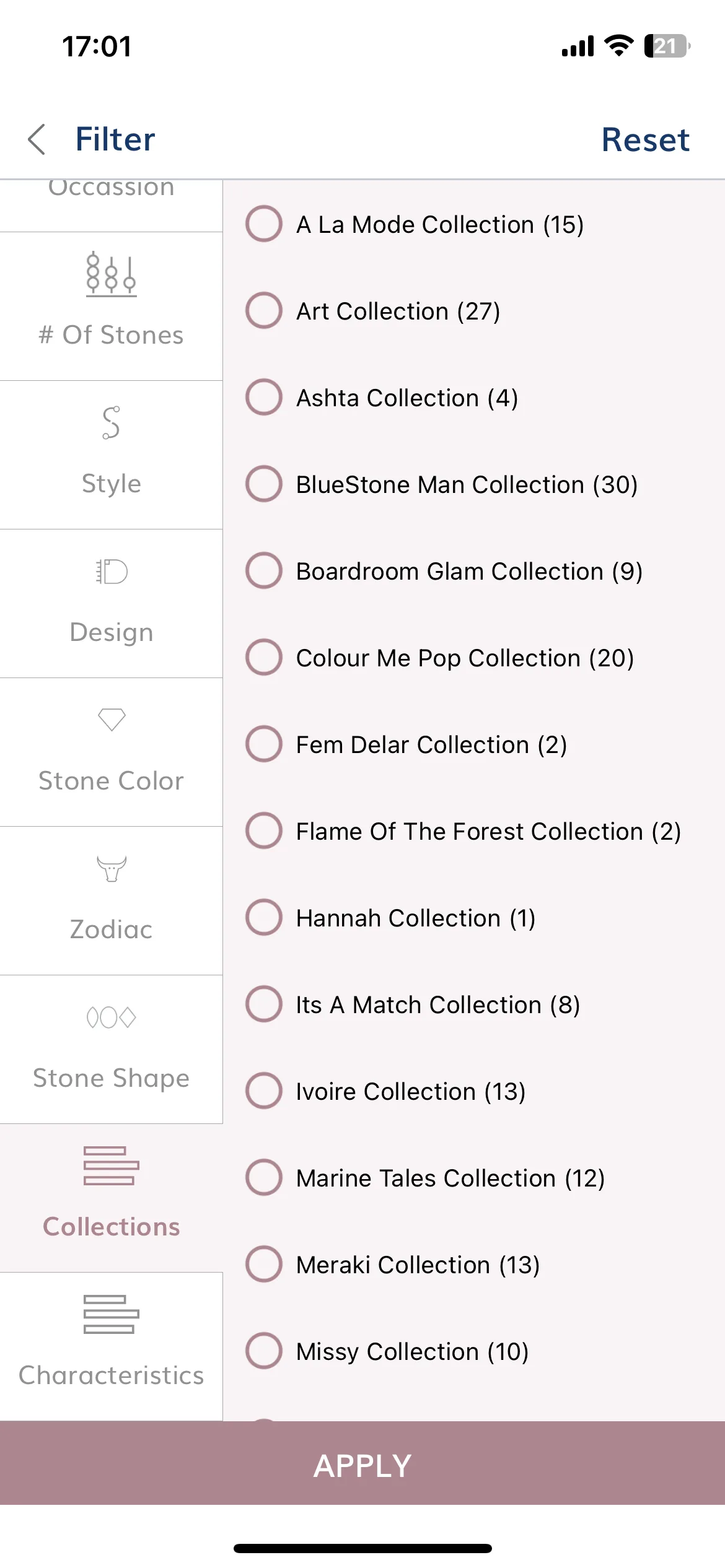Viewport: 725px width, 1568px height.
Task: Open the Design filter icon
Action: pos(112,572)
